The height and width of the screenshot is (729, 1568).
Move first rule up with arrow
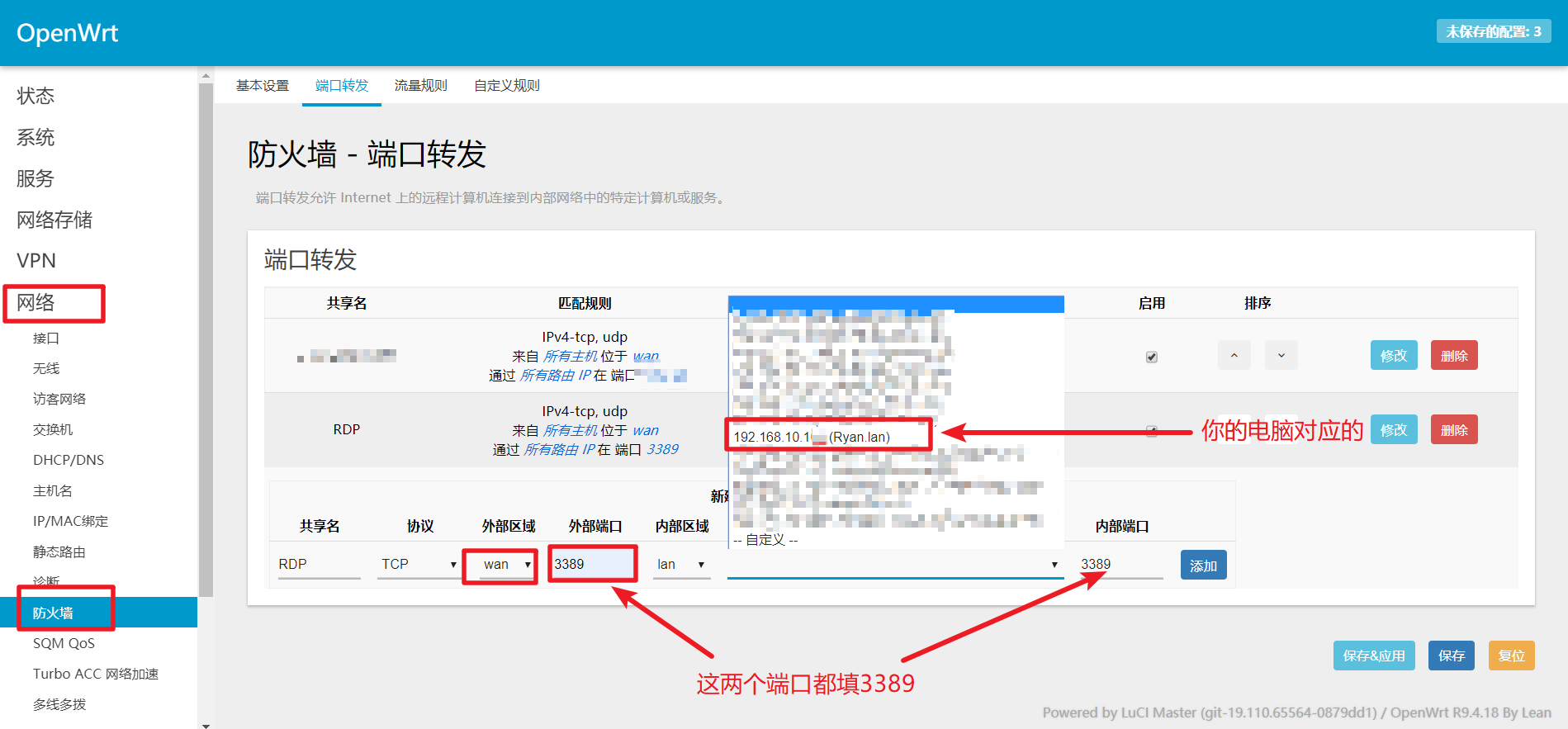coord(1234,356)
